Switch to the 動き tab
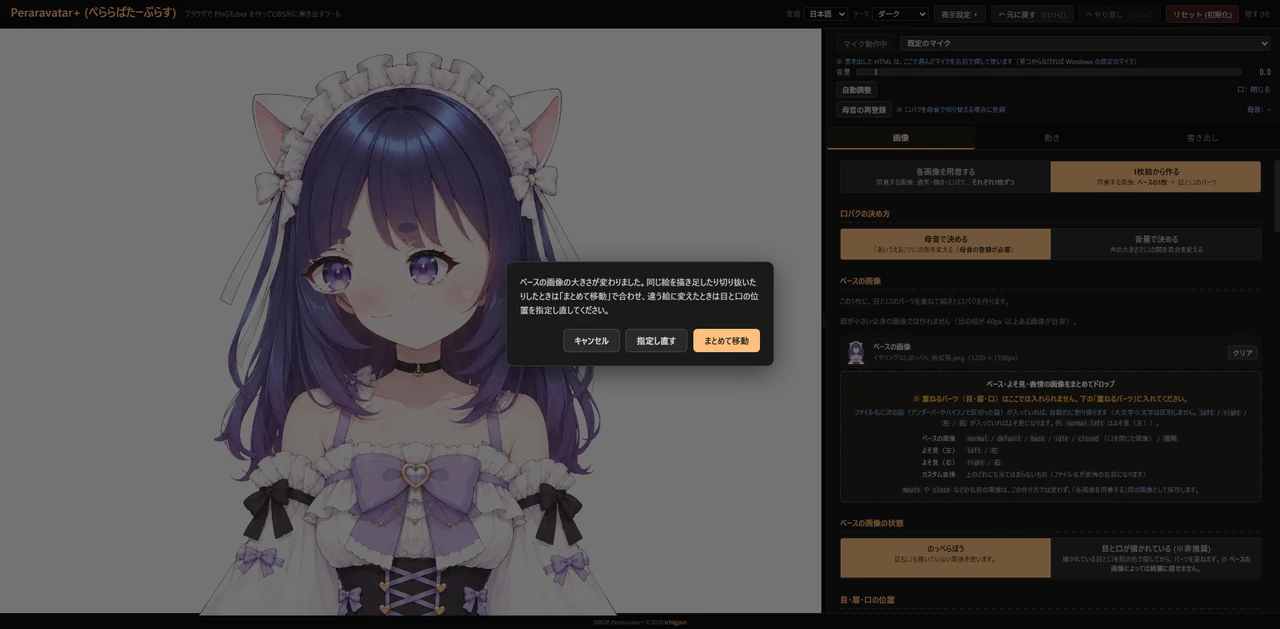The height and width of the screenshot is (629, 1280). pyautogui.click(x=1051, y=138)
